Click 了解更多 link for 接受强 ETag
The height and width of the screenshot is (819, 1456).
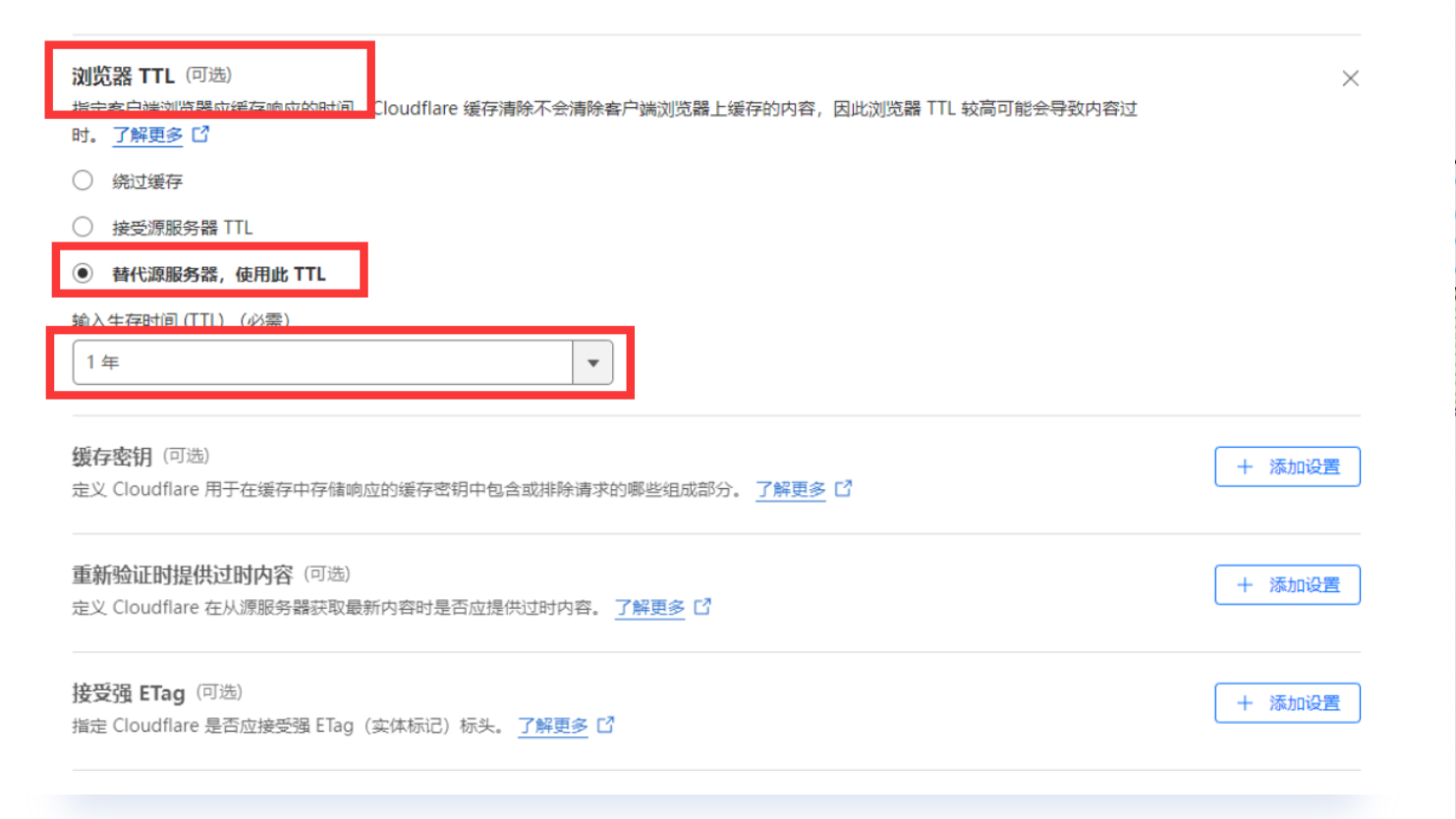[553, 726]
